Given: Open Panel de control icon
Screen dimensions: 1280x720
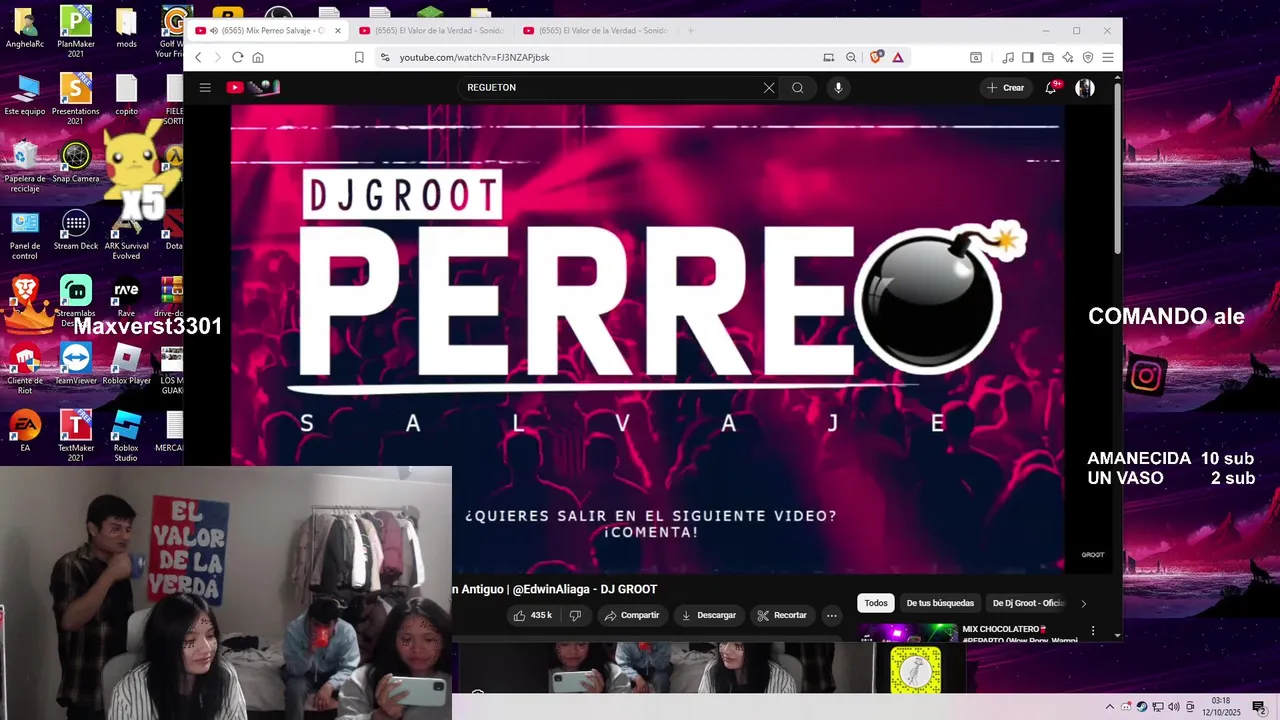Looking at the screenshot, I should [25, 235].
